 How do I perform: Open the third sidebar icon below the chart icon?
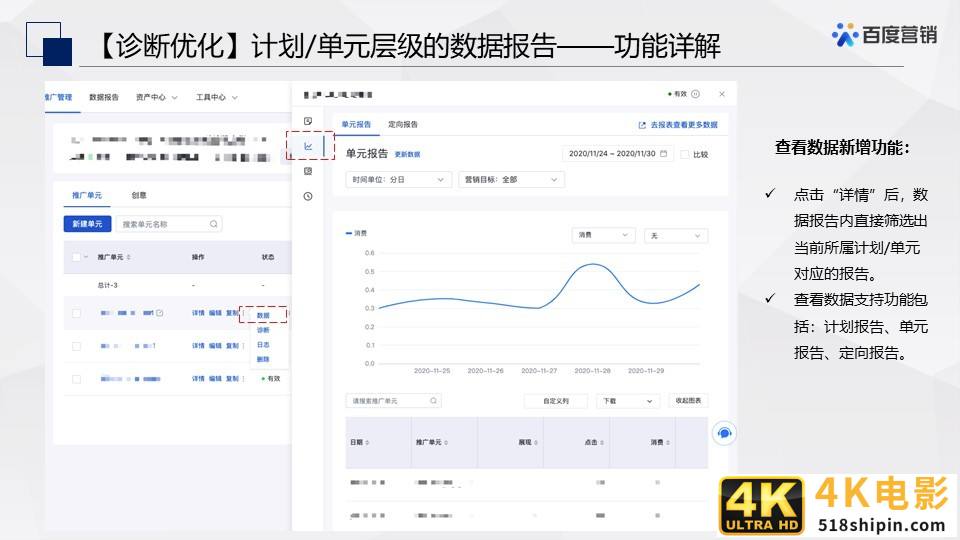click(x=308, y=171)
